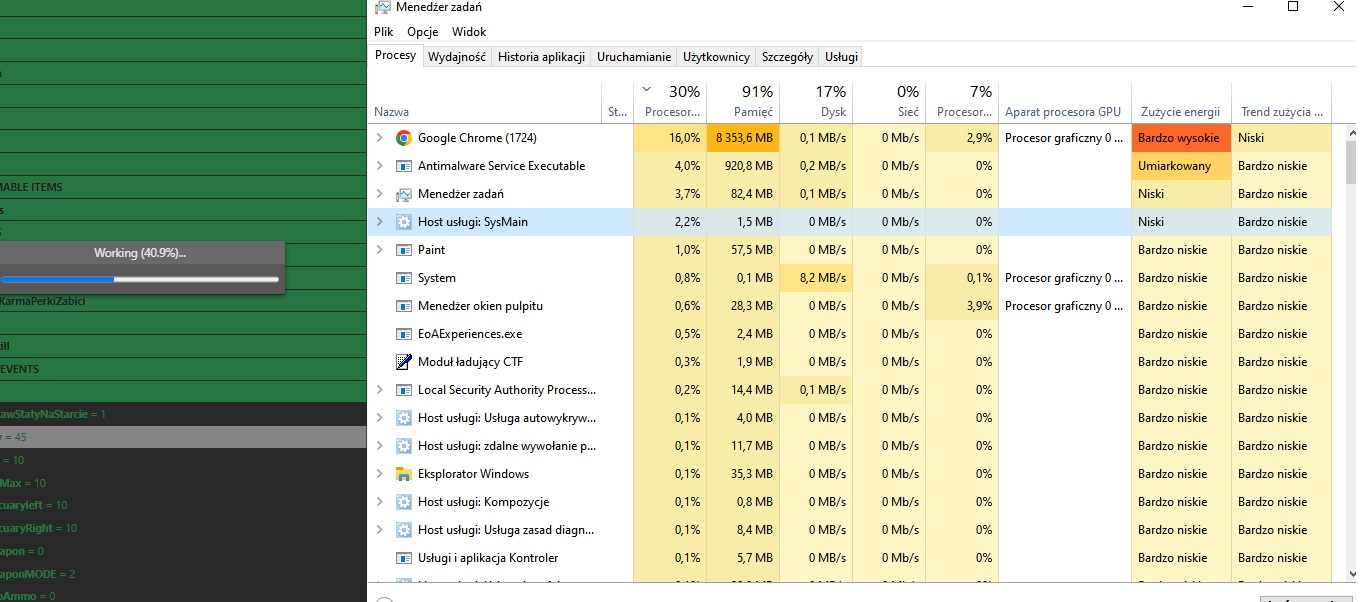1362x602 pixels.
Task: Switch to the Historia aplikacji tab
Action: pyautogui.click(x=541, y=57)
